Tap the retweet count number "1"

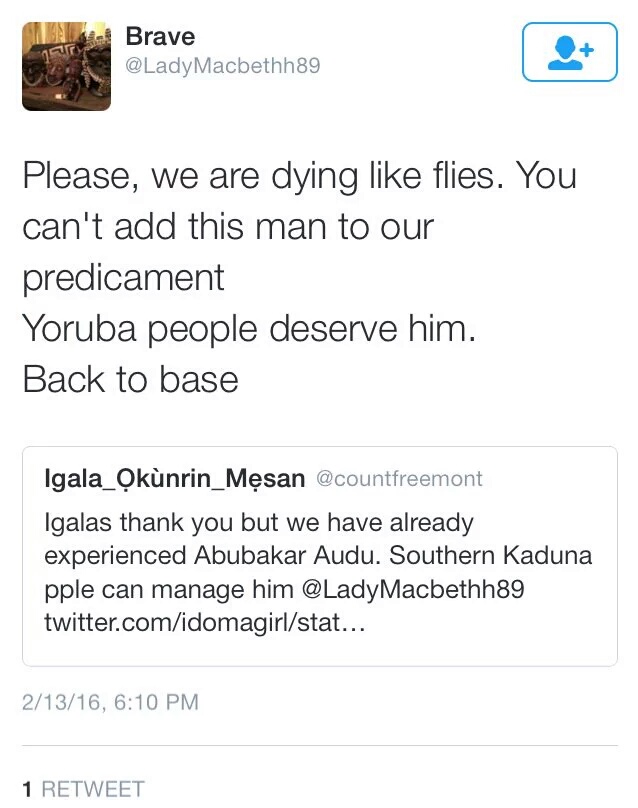pyautogui.click(x=28, y=789)
